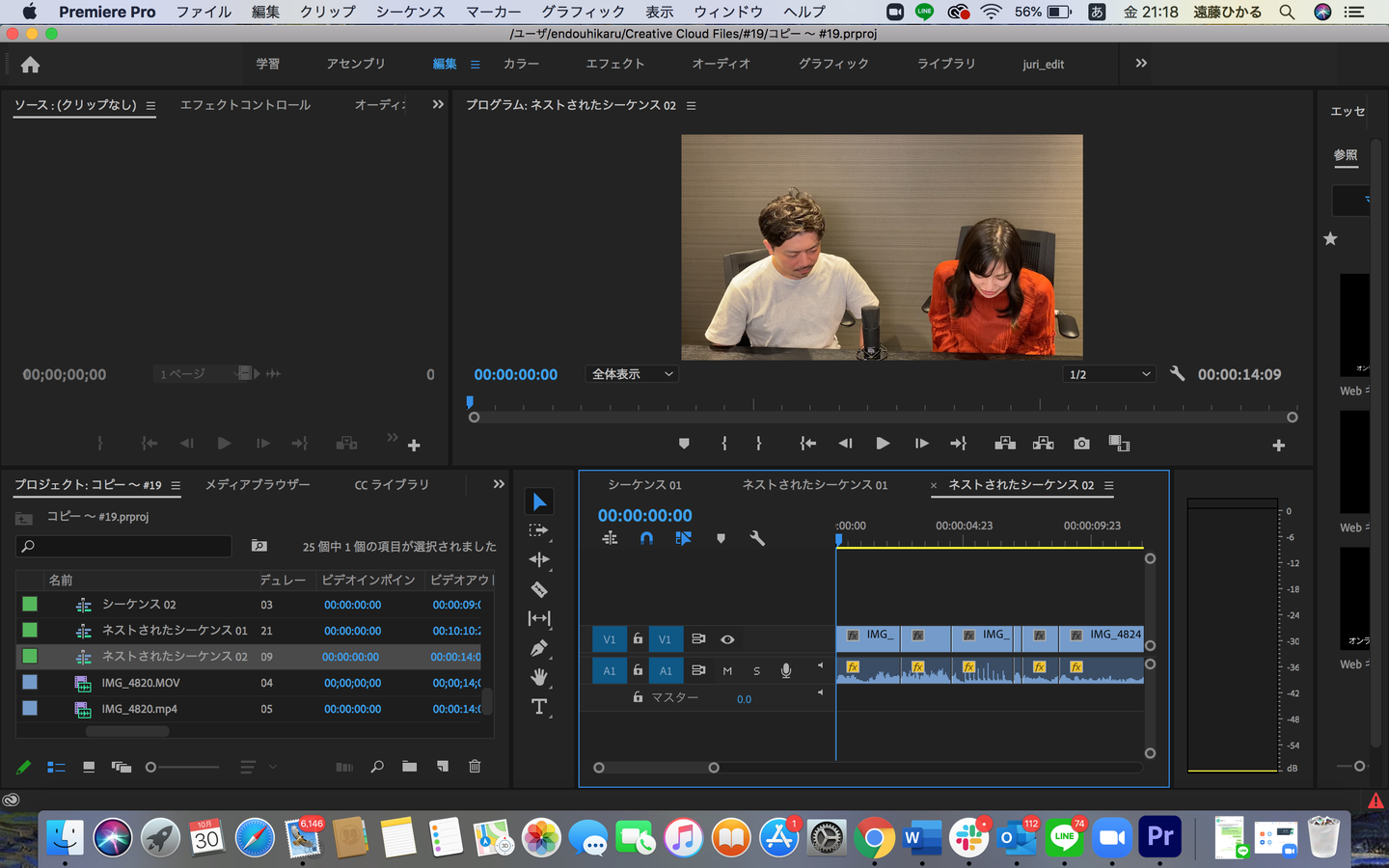Expand hidden workspaces with the double chevron

[x=1141, y=64]
